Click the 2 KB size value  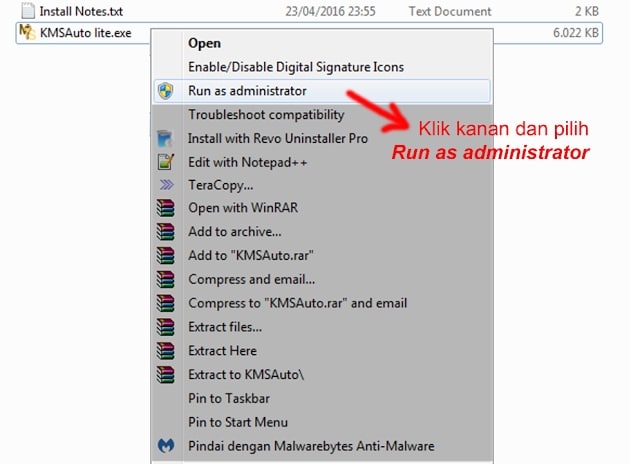(587, 11)
